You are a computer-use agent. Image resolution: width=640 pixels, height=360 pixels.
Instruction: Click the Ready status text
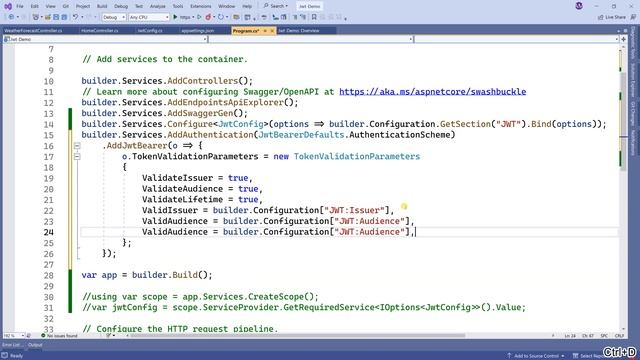coord(16,356)
